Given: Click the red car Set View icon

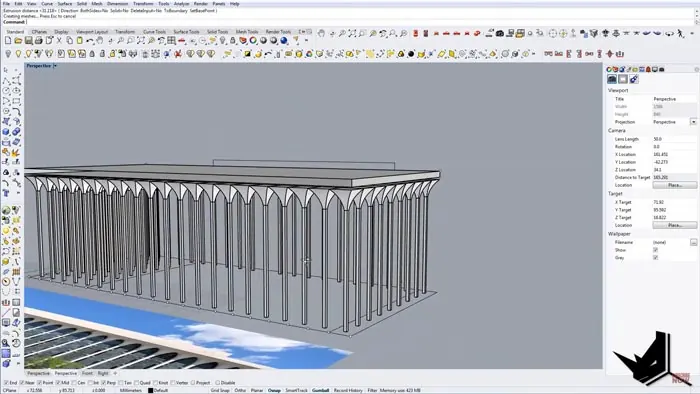Looking at the screenshot, I should [182, 41].
